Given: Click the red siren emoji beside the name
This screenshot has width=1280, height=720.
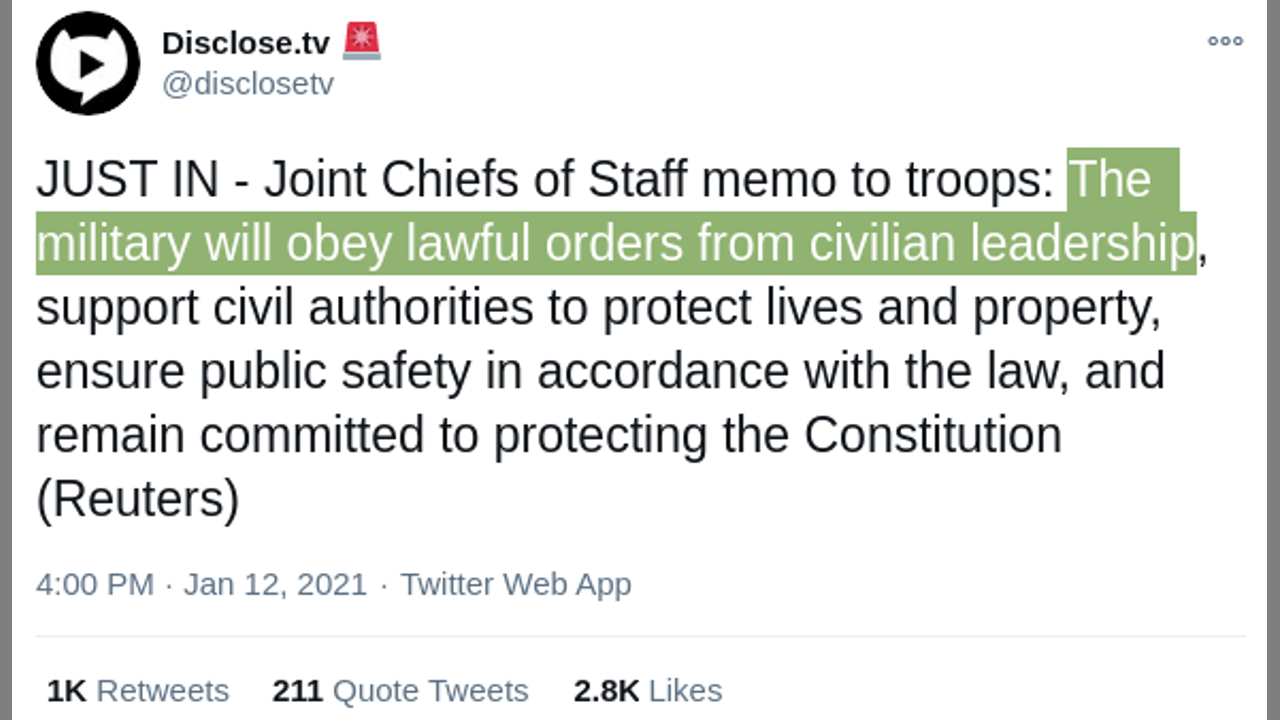Looking at the screenshot, I should click(x=361, y=42).
